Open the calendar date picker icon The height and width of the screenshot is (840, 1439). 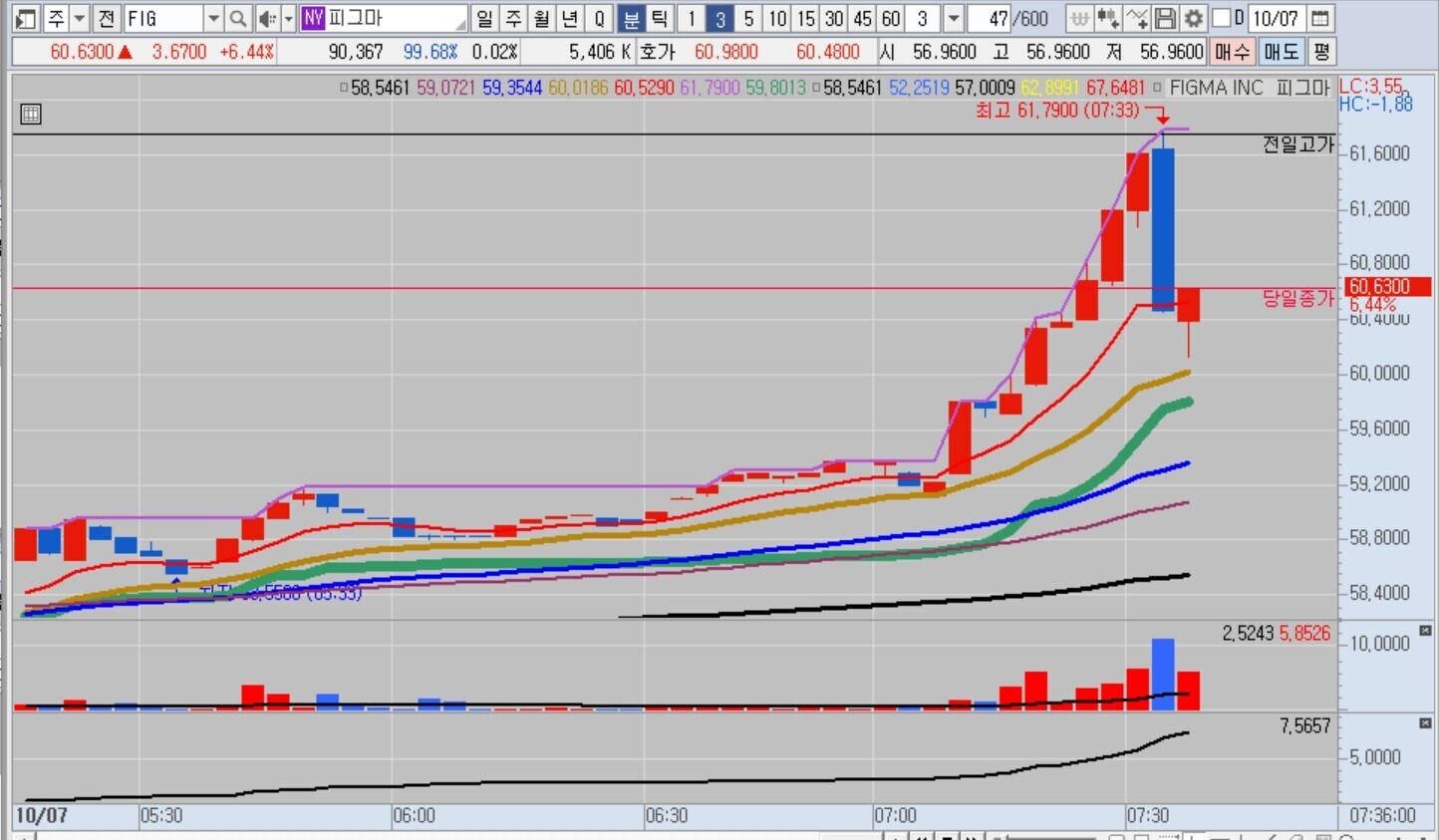[1319, 18]
